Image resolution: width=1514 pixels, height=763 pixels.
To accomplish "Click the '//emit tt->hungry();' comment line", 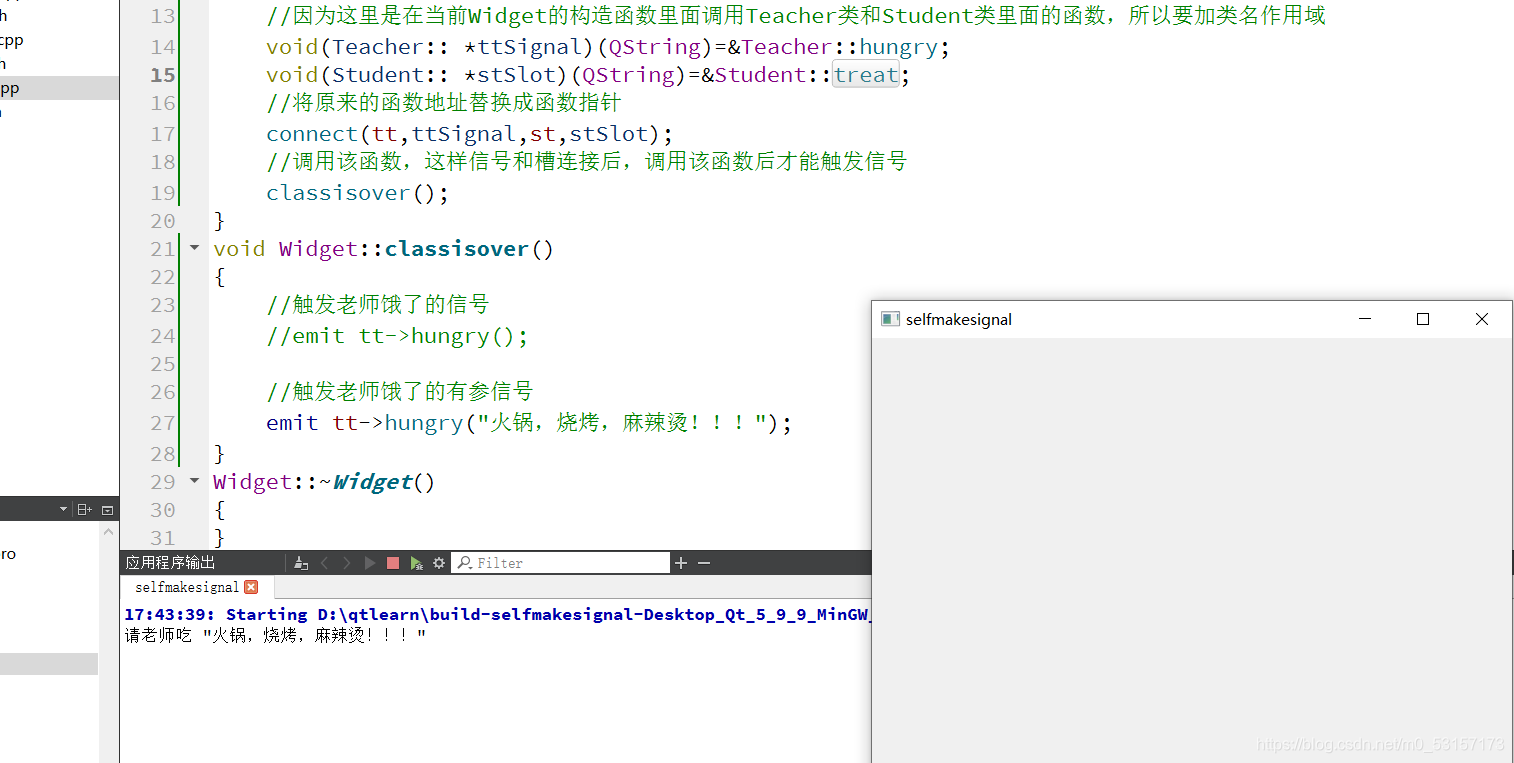I will coord(397,336).
